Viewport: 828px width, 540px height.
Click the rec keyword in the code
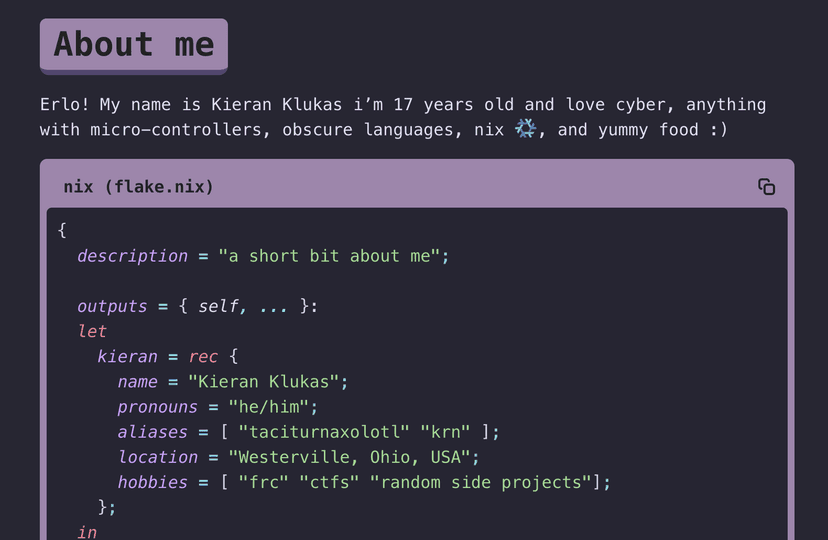pos(204,356)
